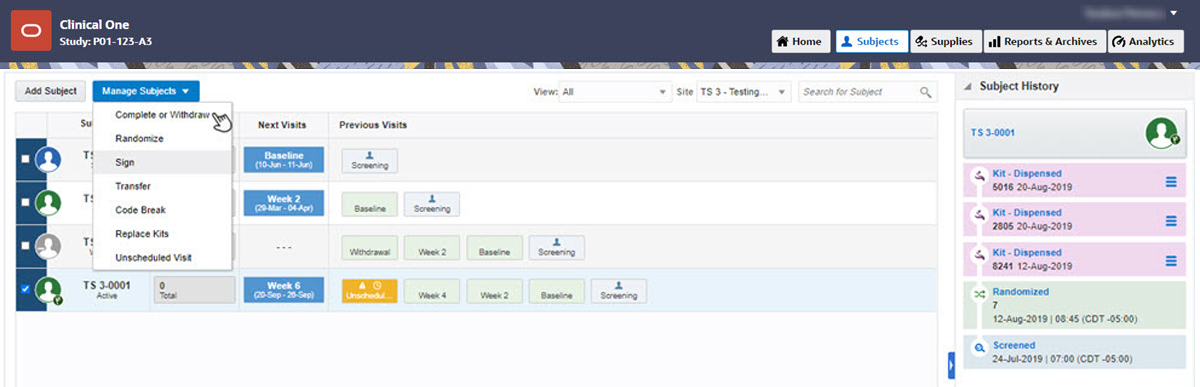Click the Oracle logo icon
This screenshot has height=387, width=1200.
click(x=30, y=31)
